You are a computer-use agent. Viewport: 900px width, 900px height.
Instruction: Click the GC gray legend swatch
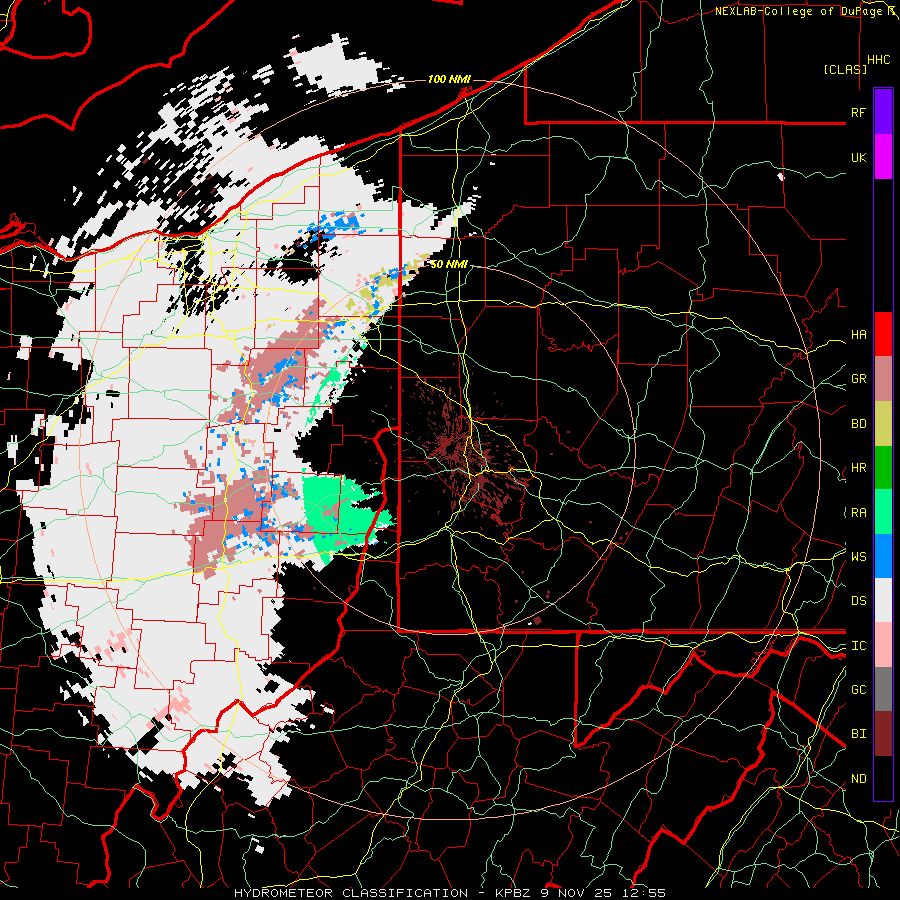pos(883,689)
